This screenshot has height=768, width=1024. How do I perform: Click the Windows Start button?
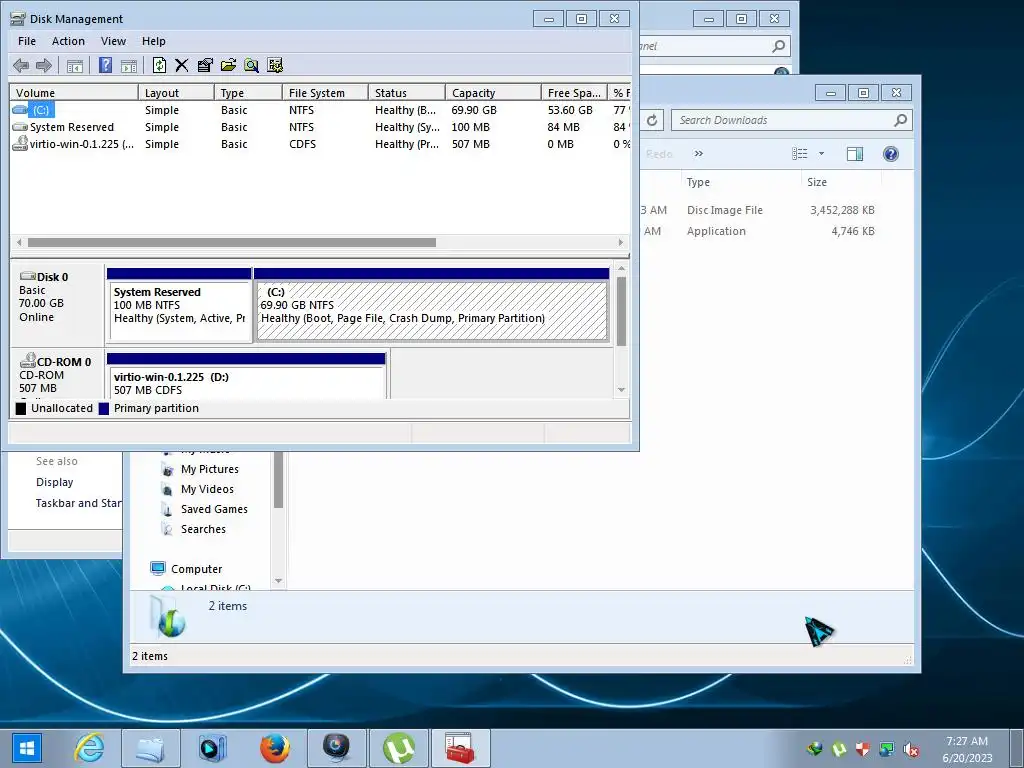pos(27,748)
